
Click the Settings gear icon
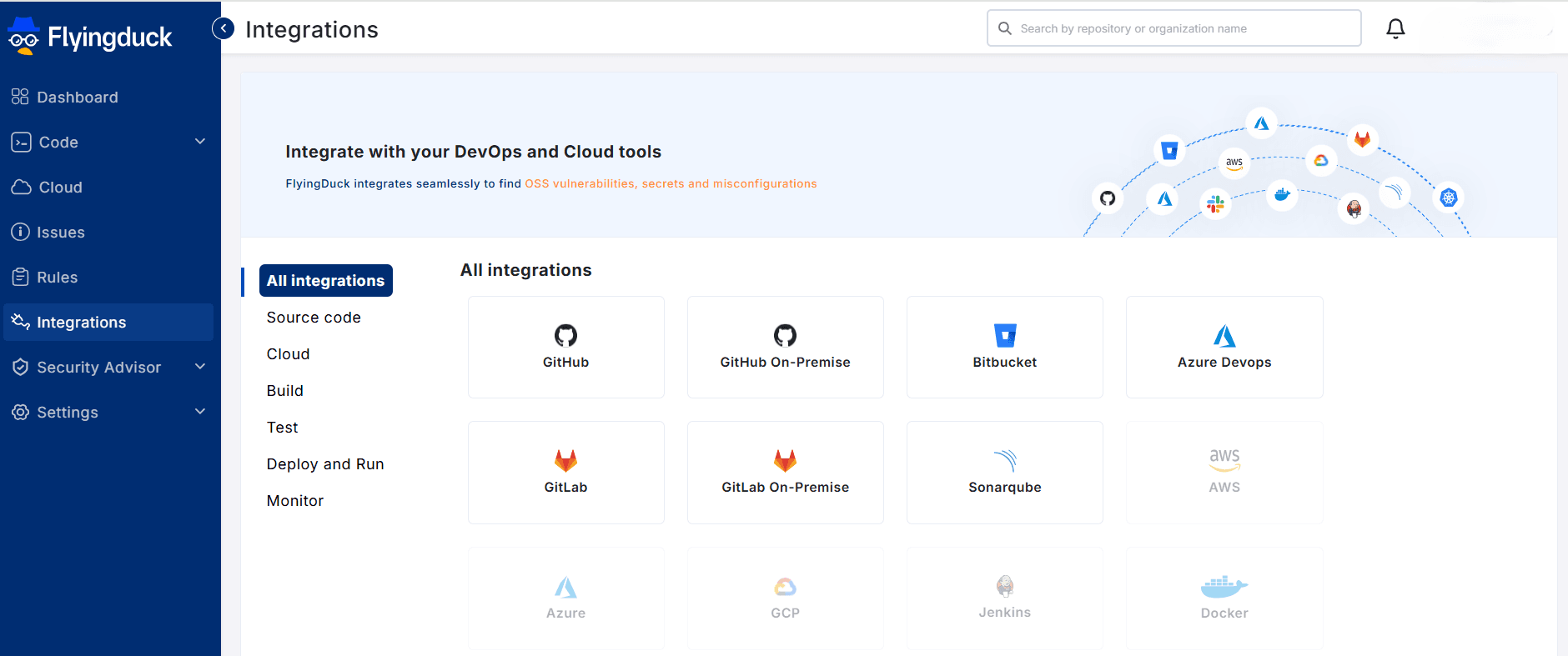[20, 412]
